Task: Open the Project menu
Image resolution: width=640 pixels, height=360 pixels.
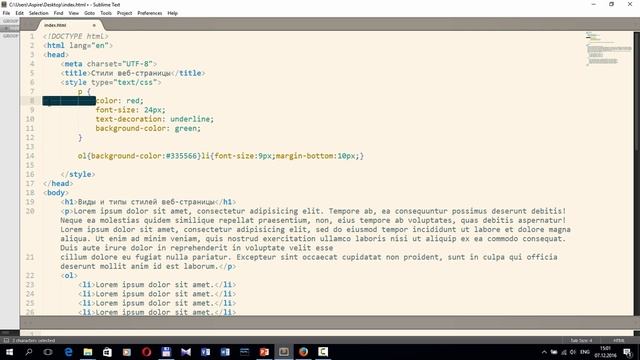Action: (x=124, y=13)
